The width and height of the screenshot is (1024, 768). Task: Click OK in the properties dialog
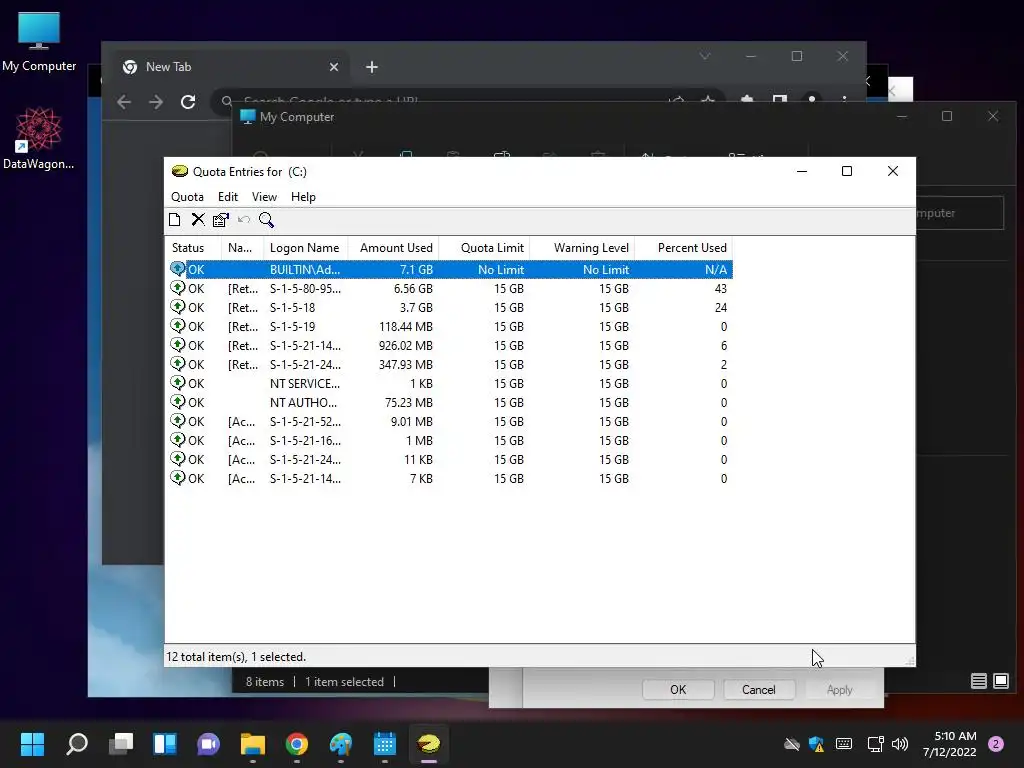[x=678, y=690]
